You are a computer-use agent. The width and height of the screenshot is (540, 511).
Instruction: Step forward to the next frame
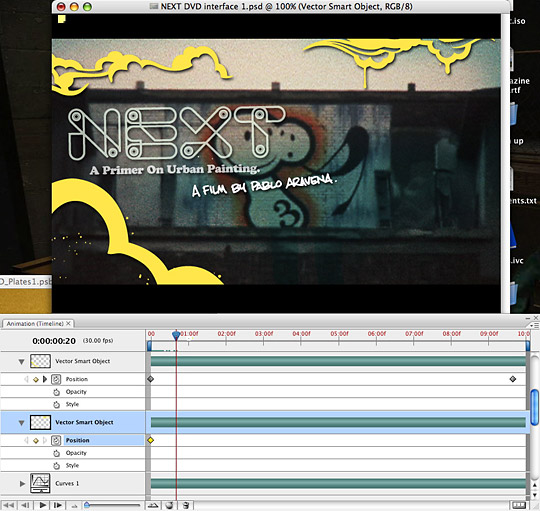pos(58,505)
